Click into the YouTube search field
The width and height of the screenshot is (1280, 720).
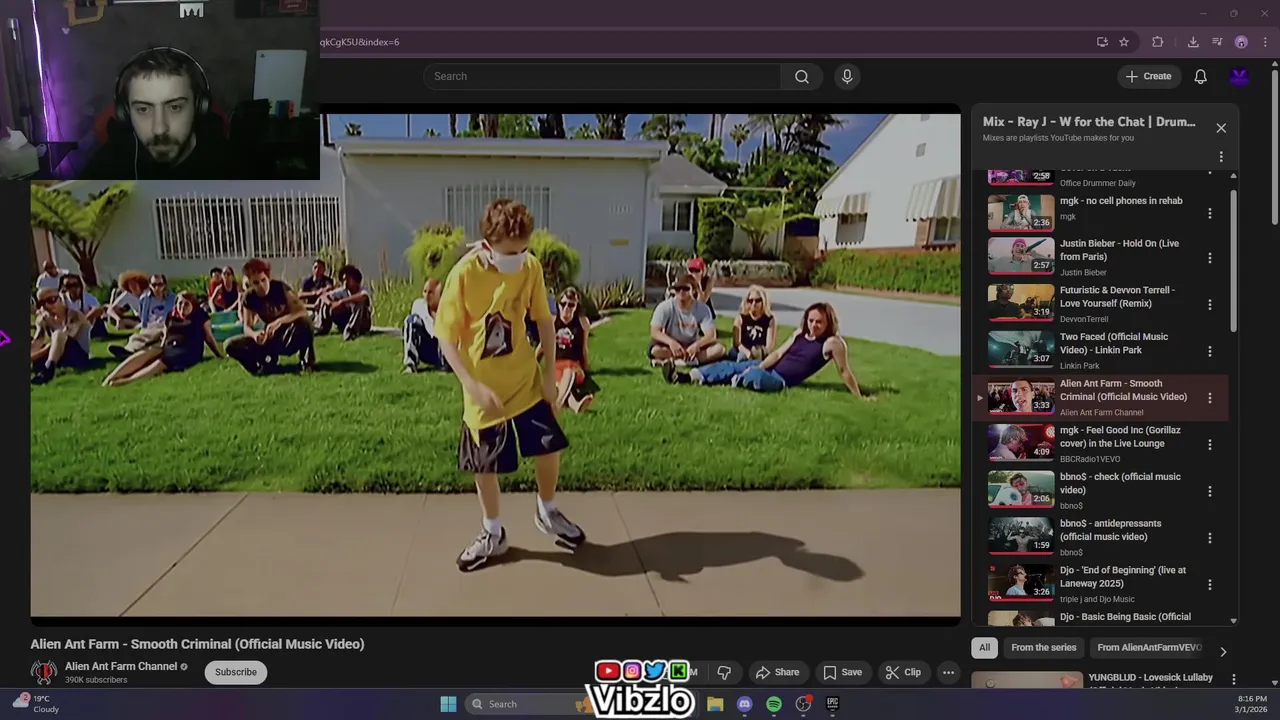602,76
